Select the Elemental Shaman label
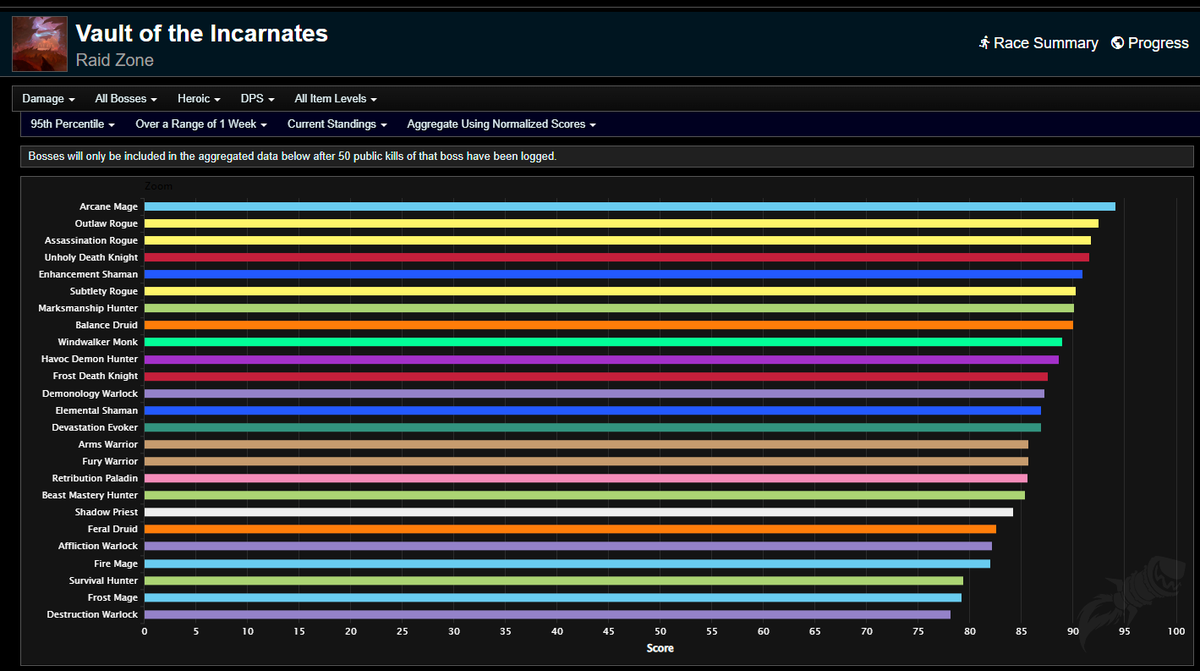Screen dimensions: 1200x671 click(98, 410)
